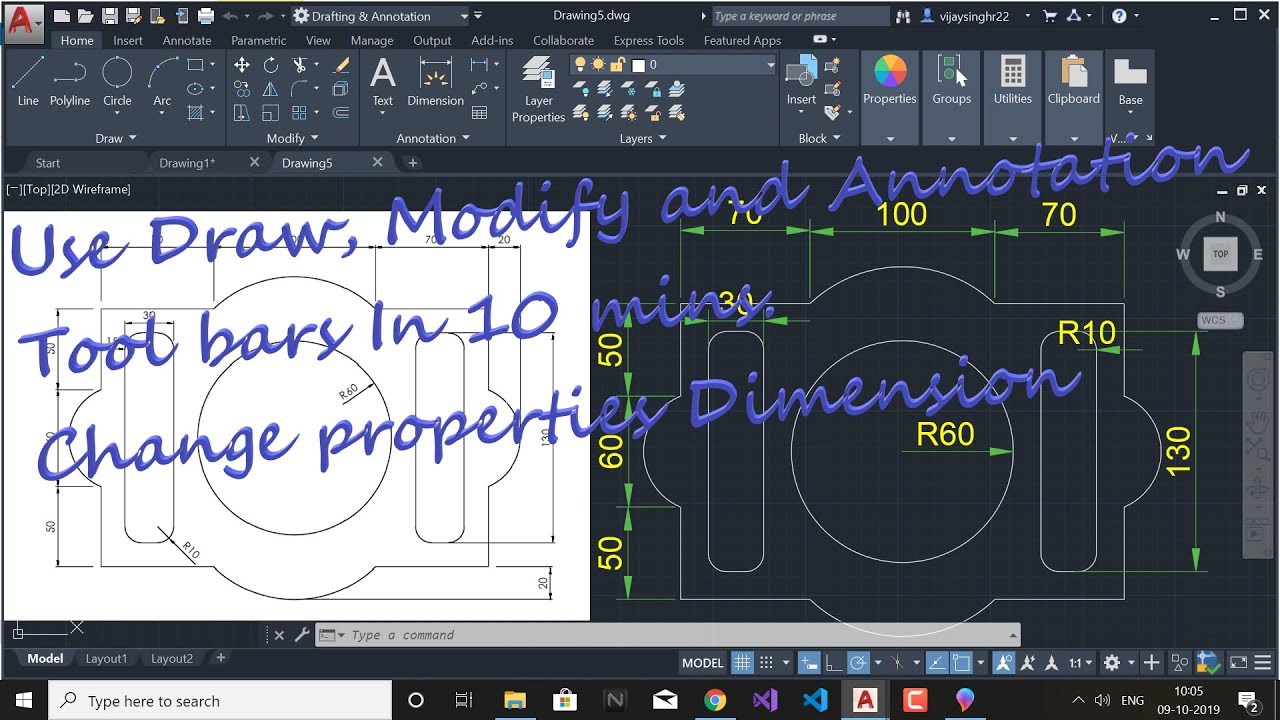Image resolution: width=1280 pixels, height=720 pixels.
Task: Select the Polyline tool
Action: (70, 80)
